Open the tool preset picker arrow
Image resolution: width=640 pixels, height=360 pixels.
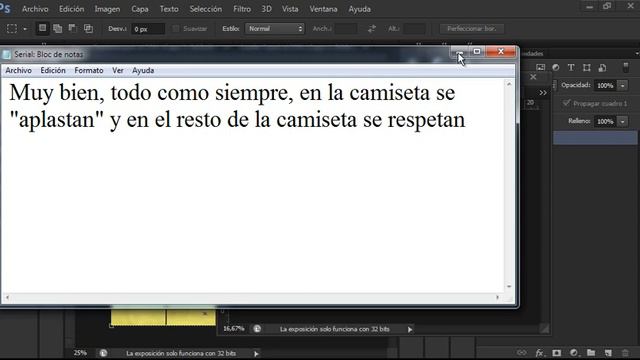[25, 29]
